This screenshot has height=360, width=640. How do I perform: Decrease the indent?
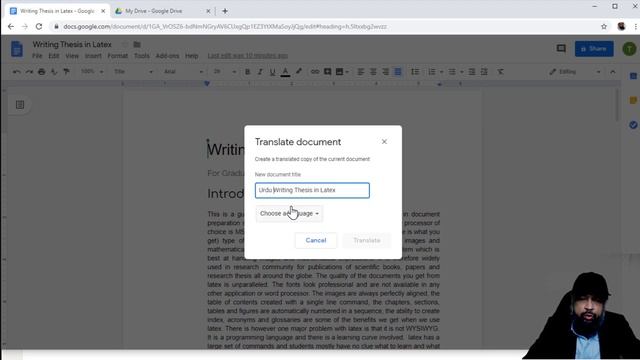pyautogui.click(x=472, y=72)
